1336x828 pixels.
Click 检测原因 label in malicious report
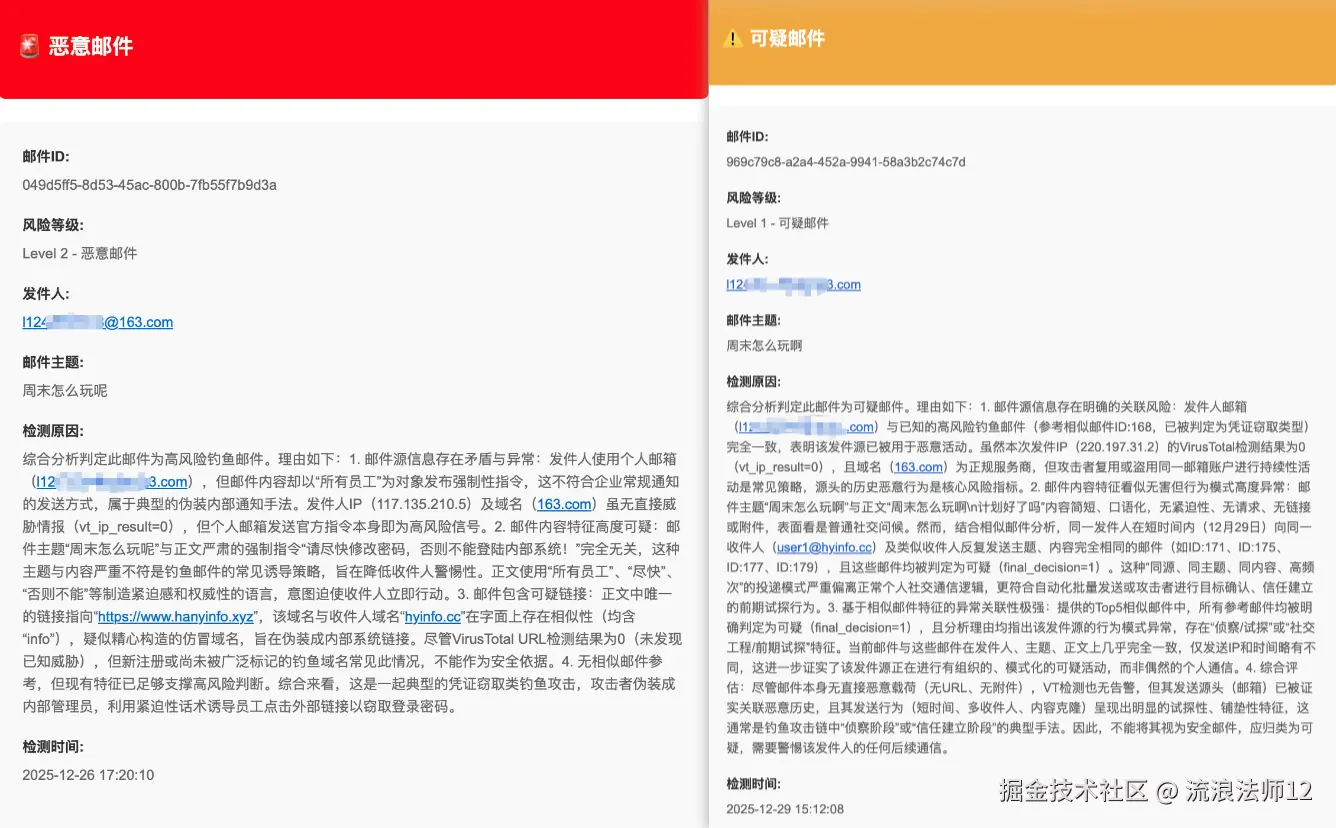pos(53,431)
